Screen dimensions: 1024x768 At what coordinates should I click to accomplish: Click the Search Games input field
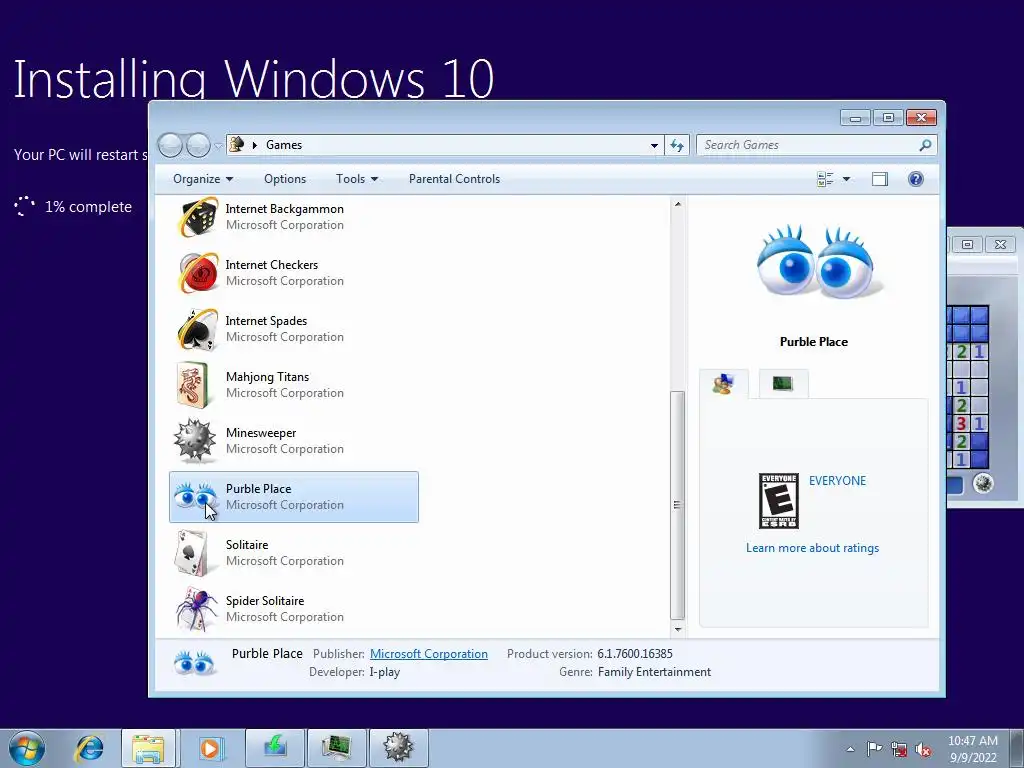[808, 145]
